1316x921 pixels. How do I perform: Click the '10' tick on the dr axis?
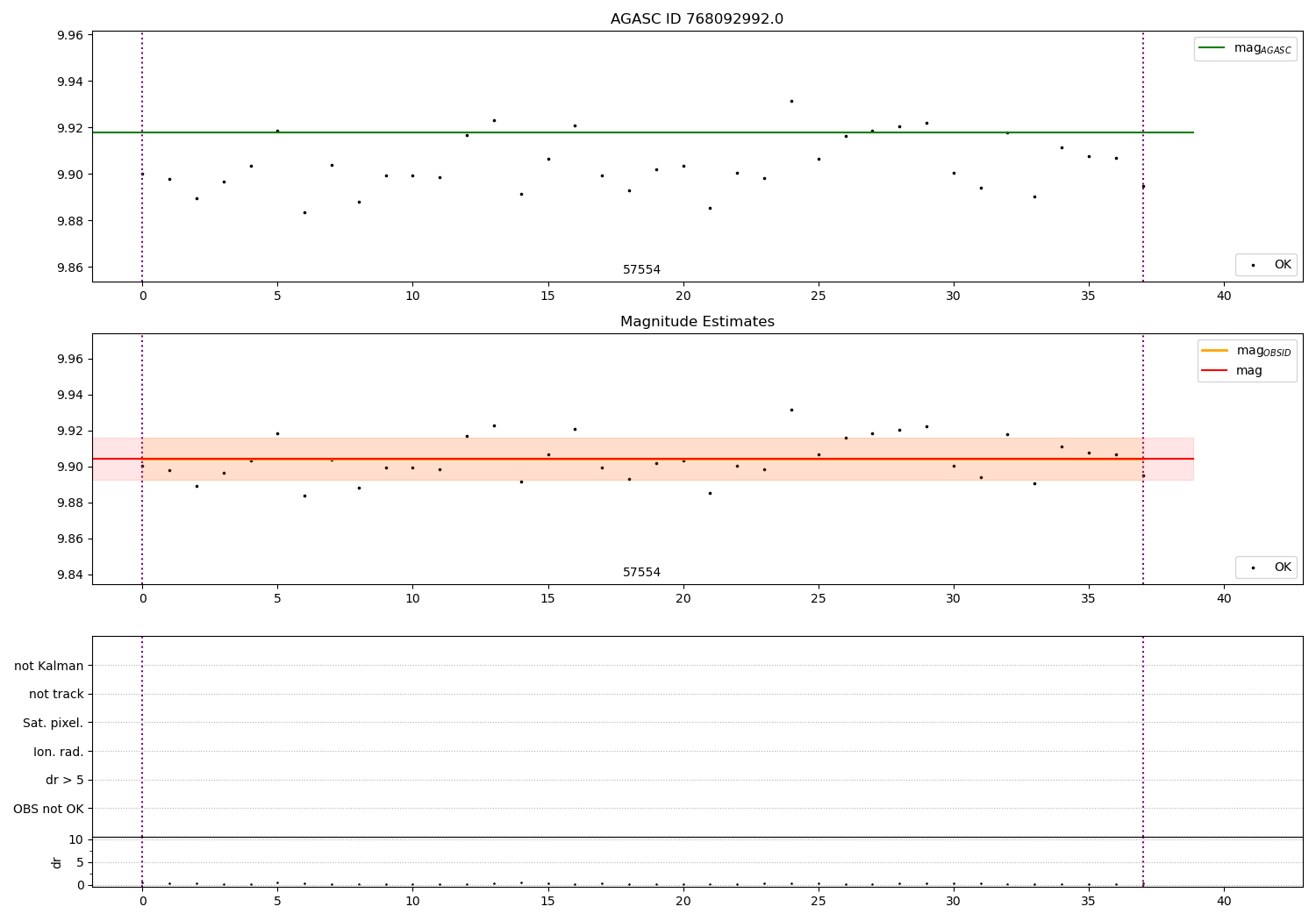pos(76,840)
